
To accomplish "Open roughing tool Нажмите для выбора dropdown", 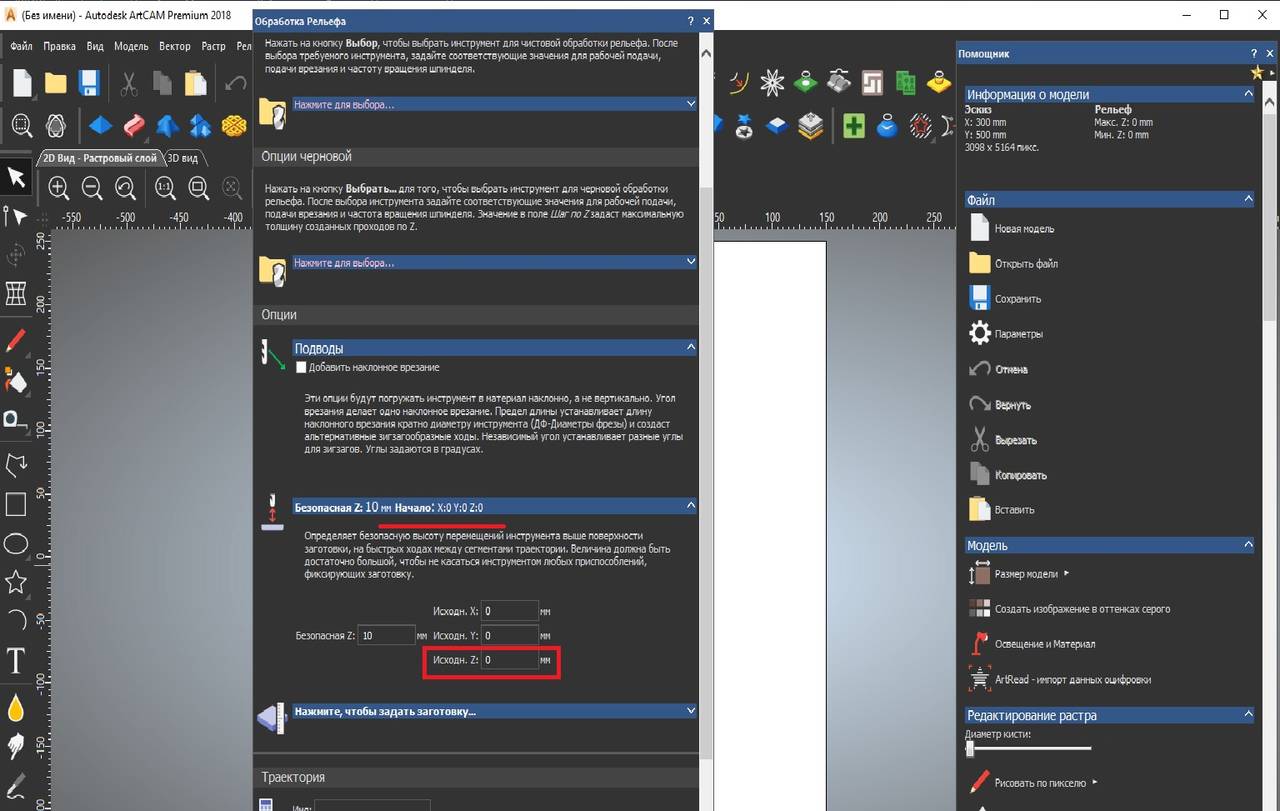I will 494,262.
